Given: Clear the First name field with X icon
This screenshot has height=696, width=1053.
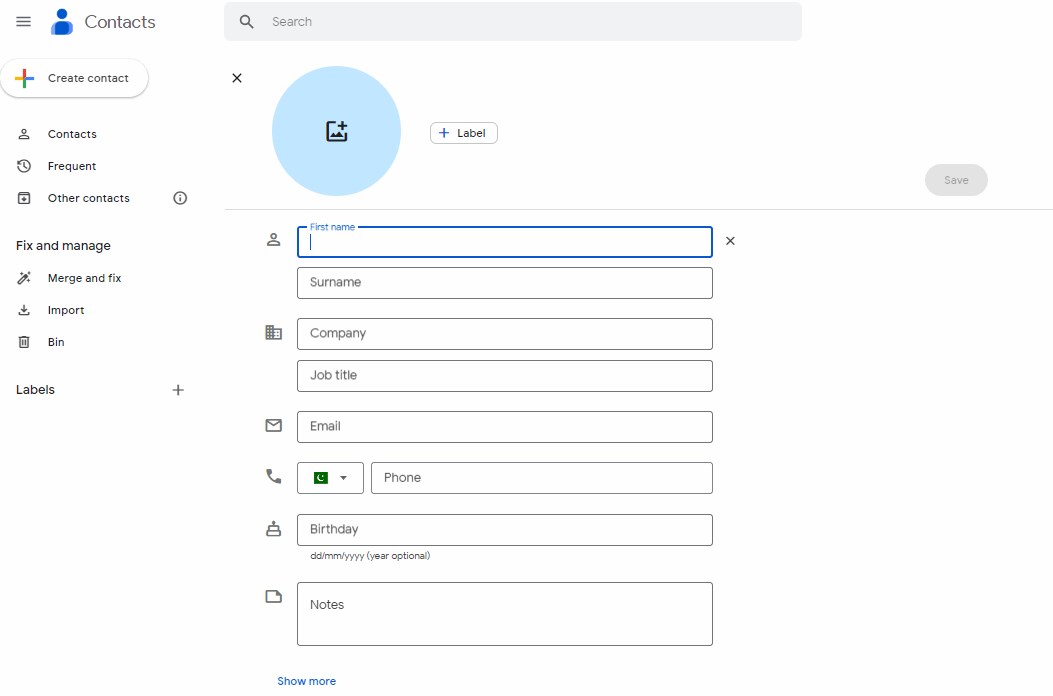Looking at the screenshot, I should click(730, 241).
